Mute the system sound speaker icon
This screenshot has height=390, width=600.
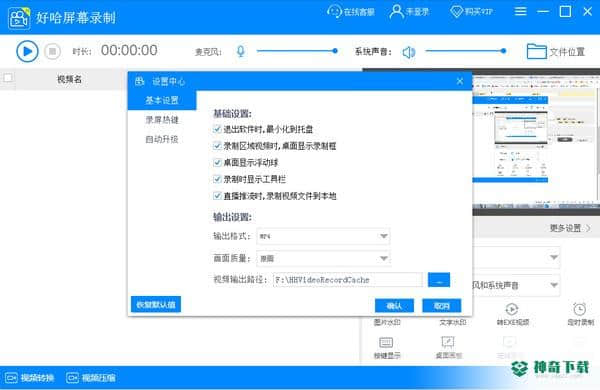409,52
